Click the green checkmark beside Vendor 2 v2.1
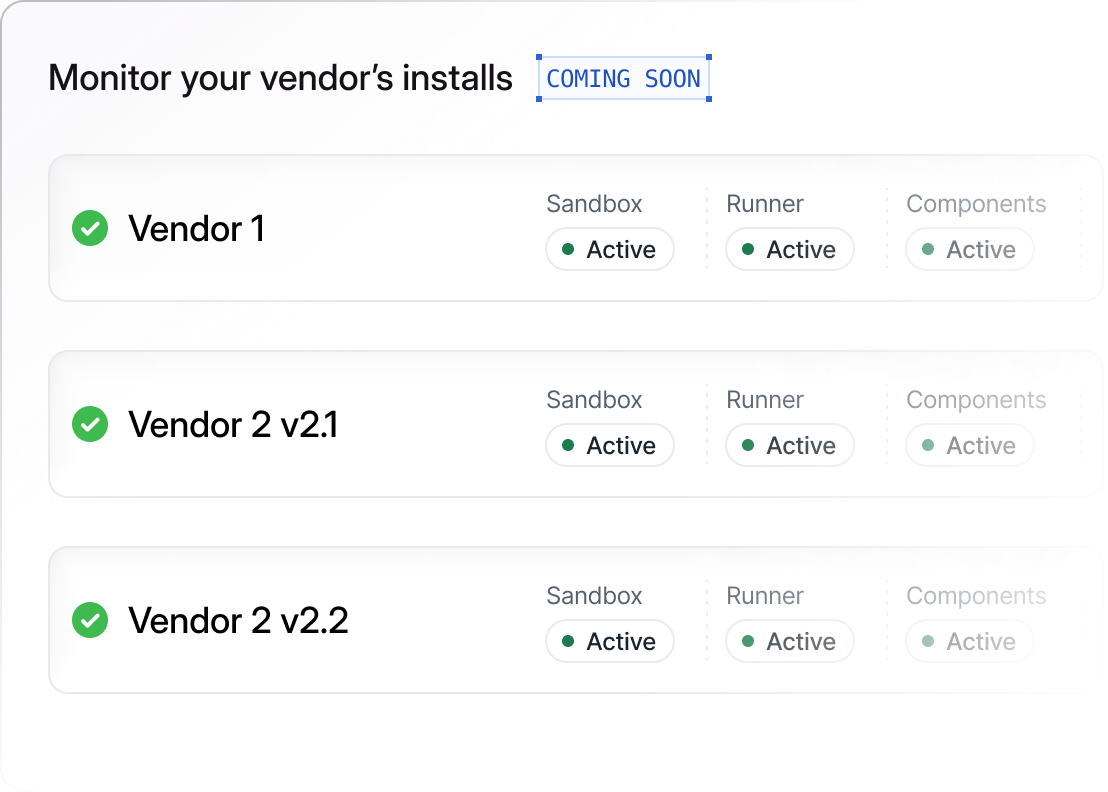 [x=90, y=425]
